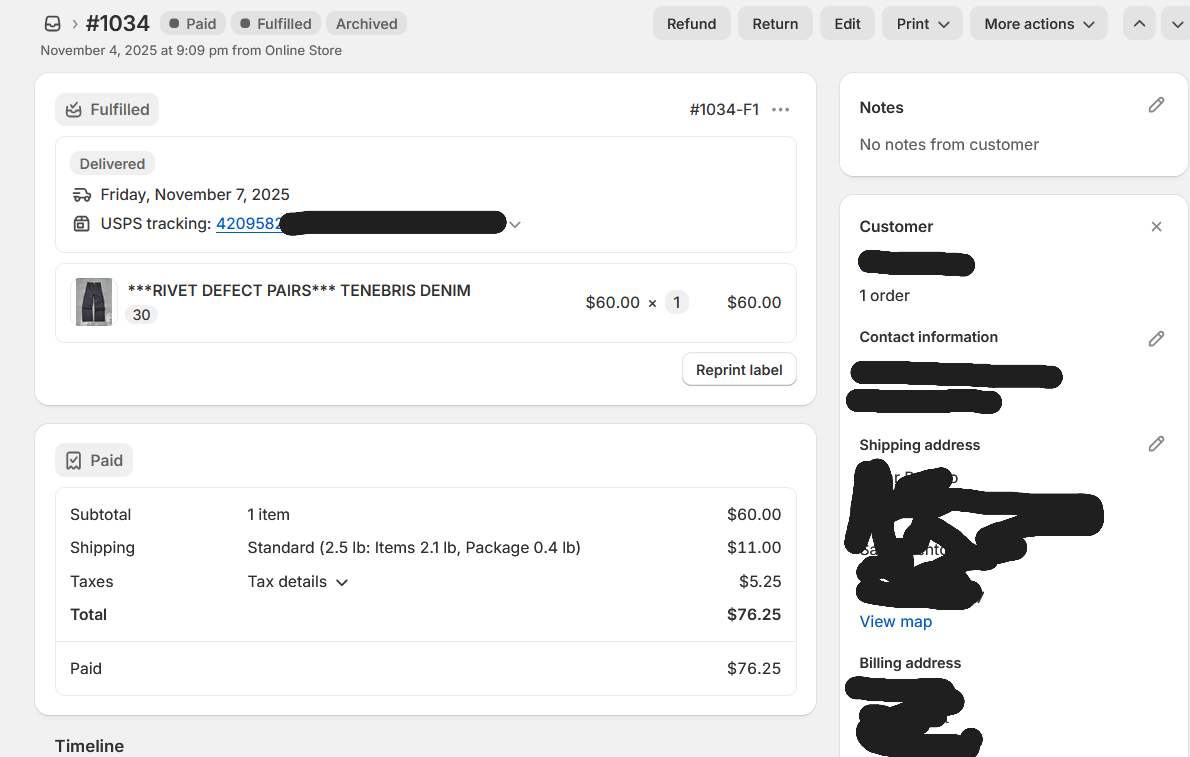Open the Rivet Defect Pairs Tenebris Denim item
Image resolution: width=1190 pixels, height=757 pixels.
point(299,291)
